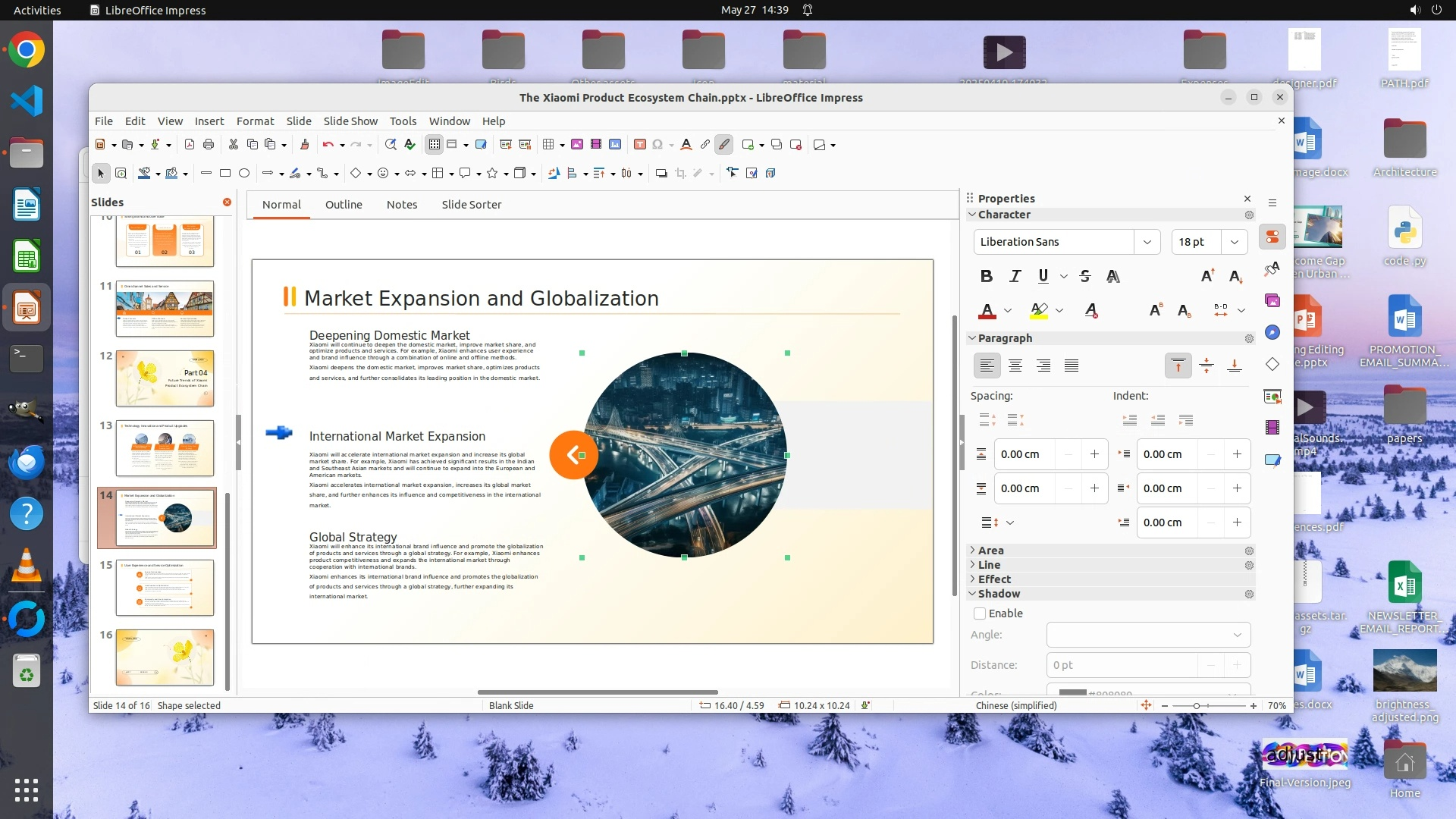Open the Slide Show menu
The height and width of the screenshot is (819, 1456).
point(350,121)
